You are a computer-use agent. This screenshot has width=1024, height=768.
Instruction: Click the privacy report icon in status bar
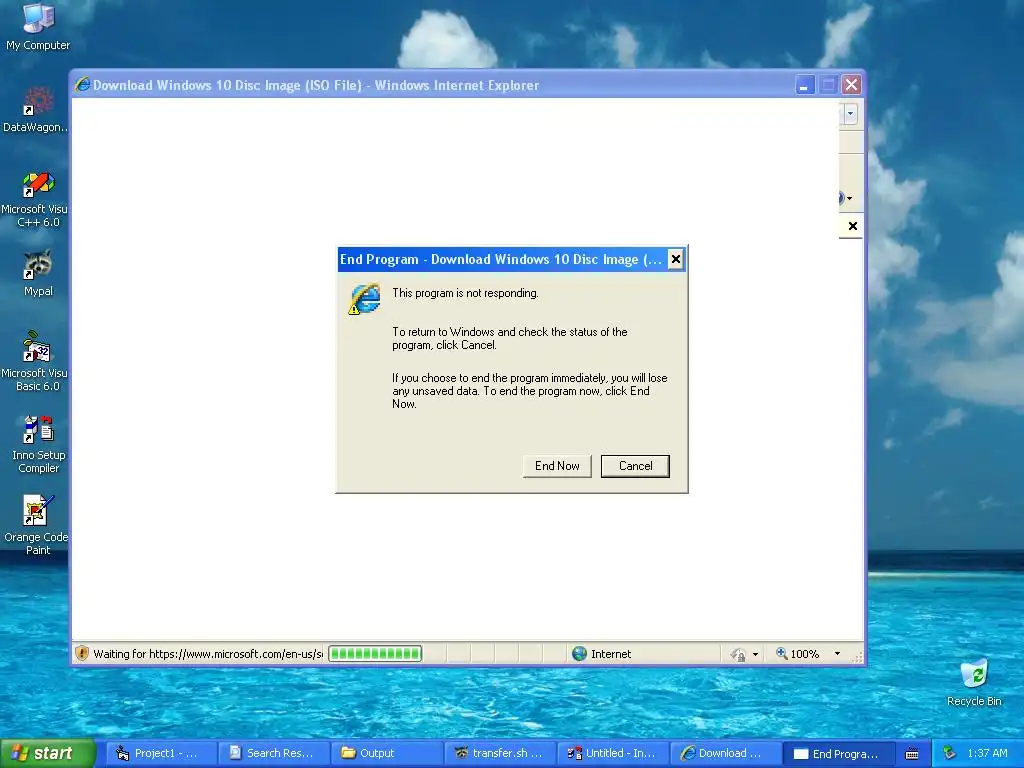click(738, 654)
